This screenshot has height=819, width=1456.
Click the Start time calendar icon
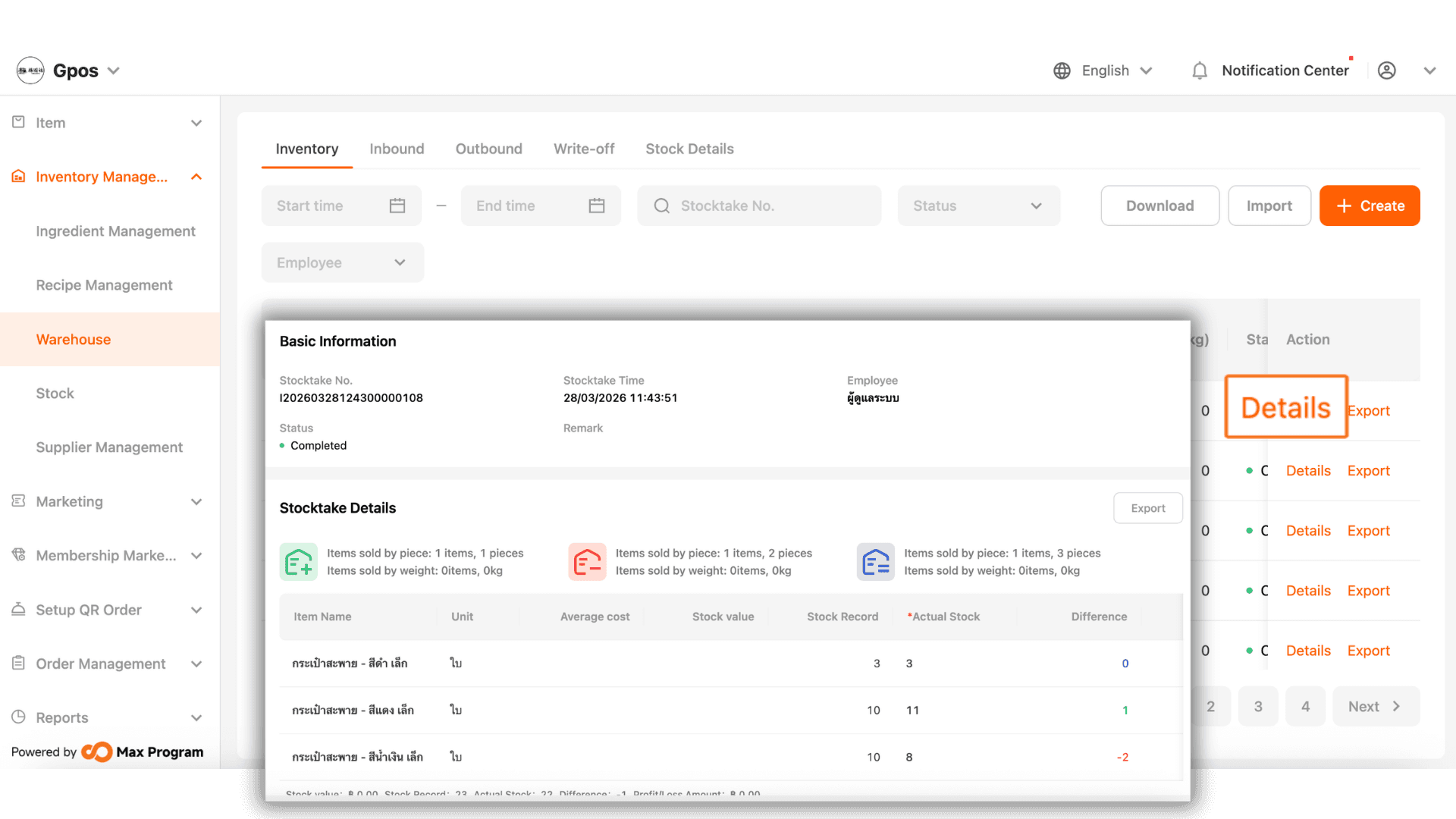(x=397, y=206)
